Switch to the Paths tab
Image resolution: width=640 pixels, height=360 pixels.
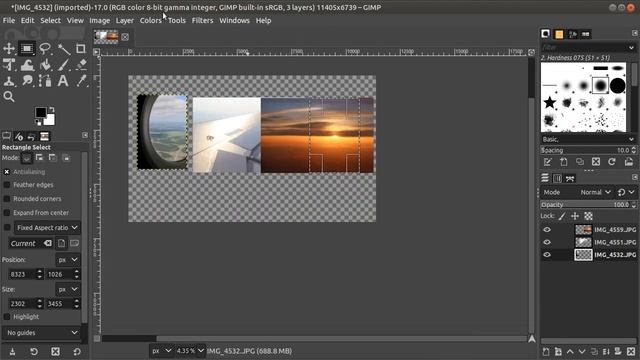click(x=570, y=178)
